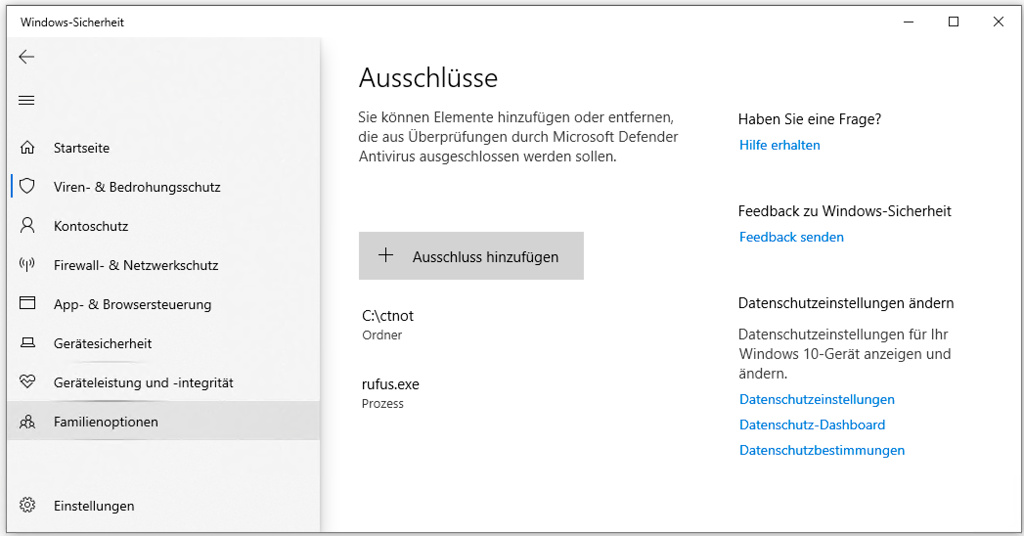Expand the rufus.exe process exclusion
Screen dimensions: 1024x536
[x=470, y=393]
